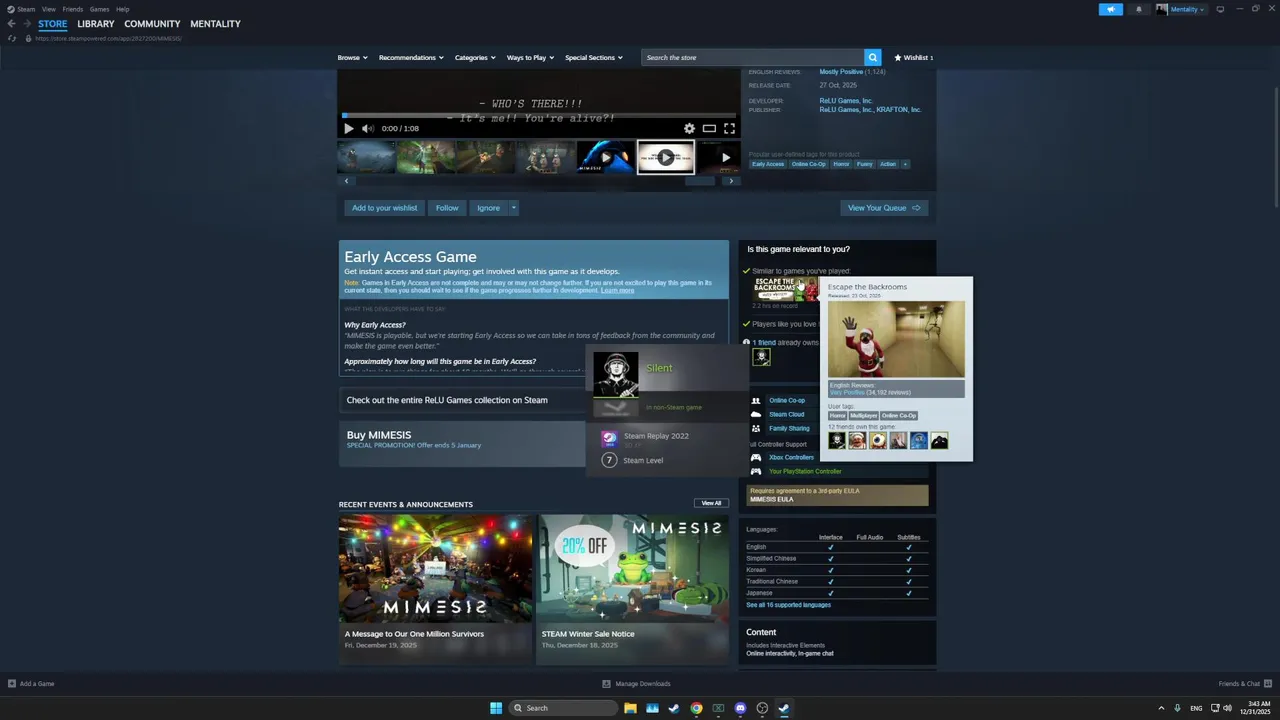The image size is (1280, 720).
Task: Click the Follow button
Action: (447, 208)
